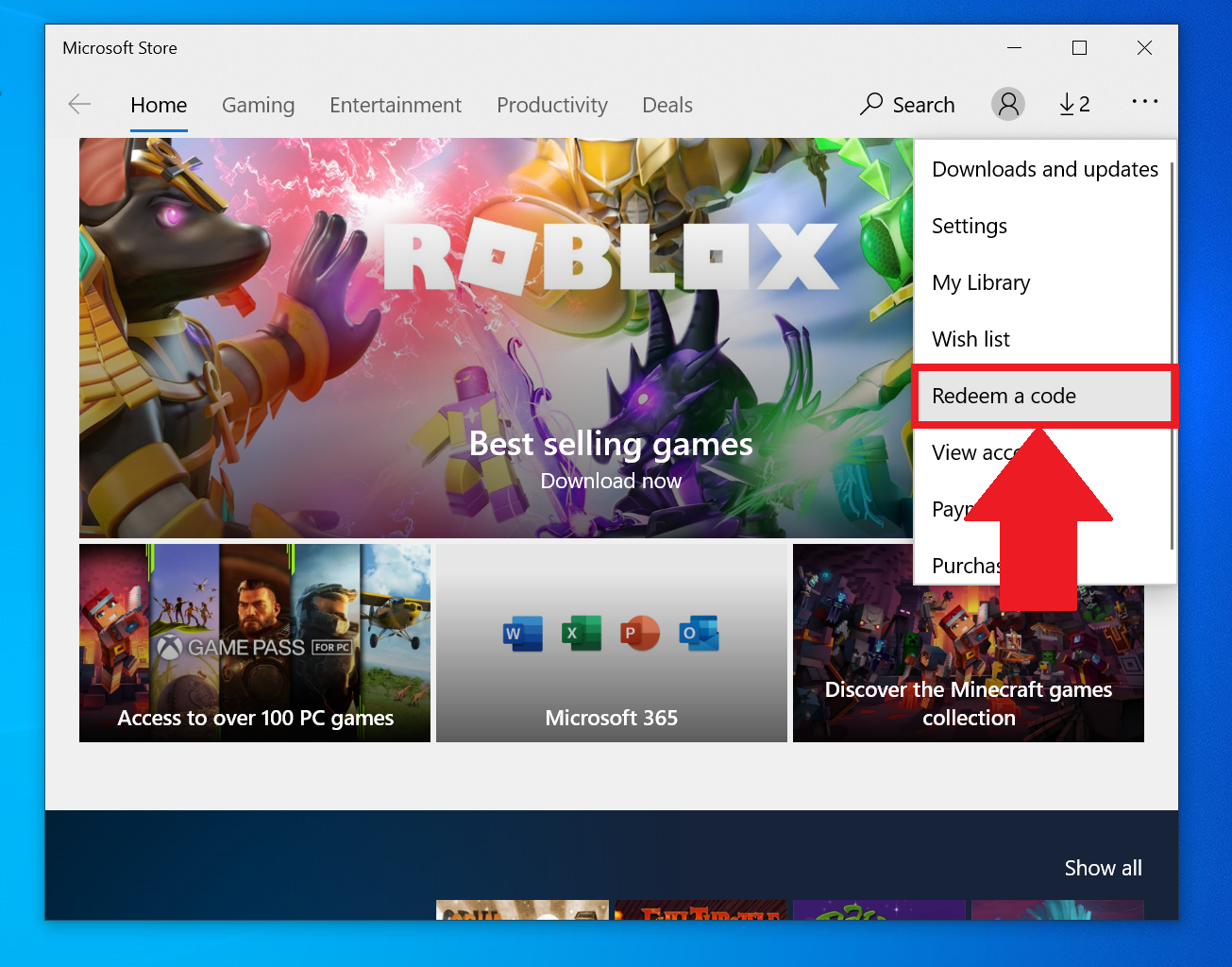Open the Deals tab
Viewport: 1232px width, 967px height.
(667, 105)
